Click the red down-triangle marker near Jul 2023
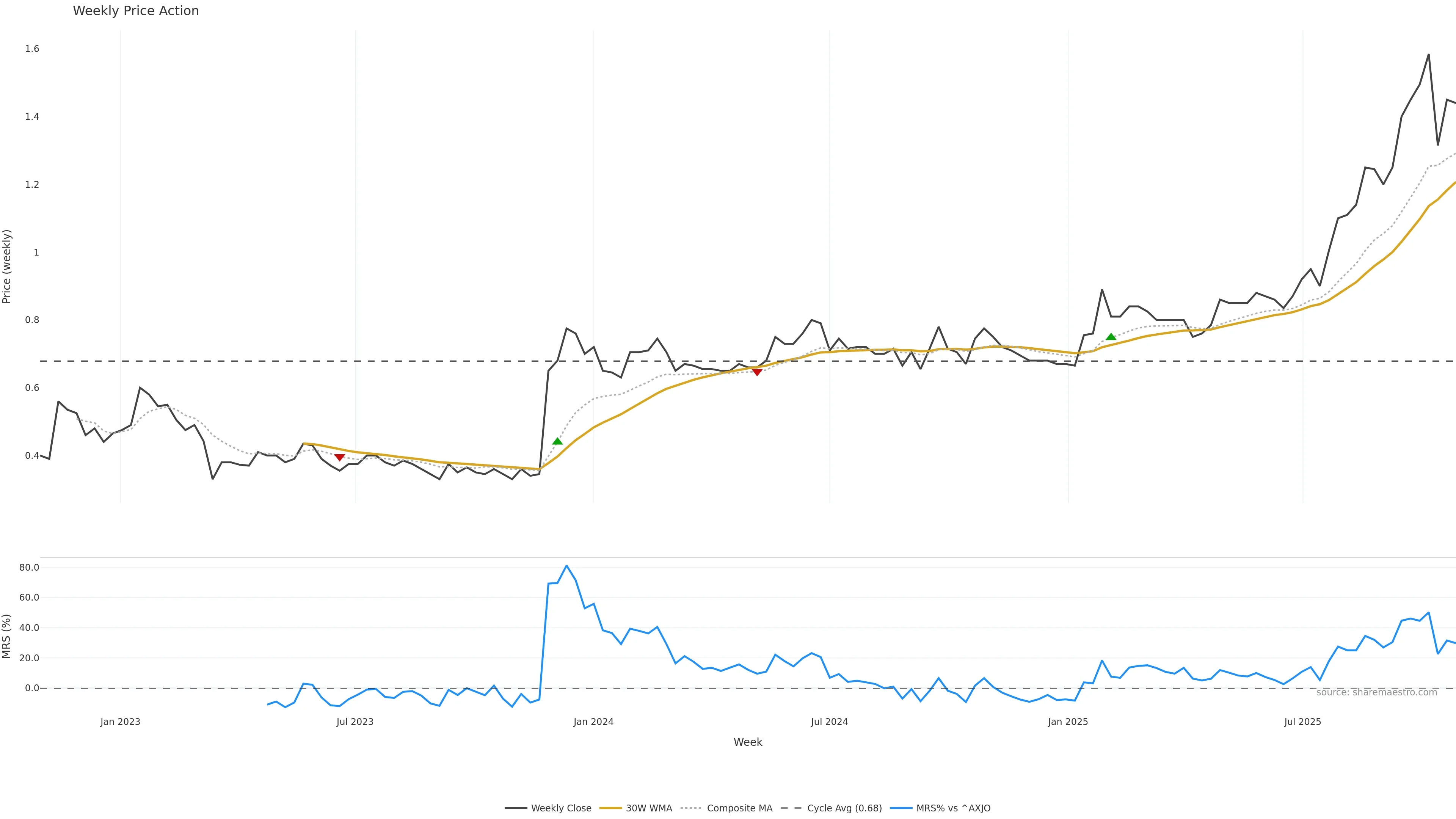Image resolution: width=1456 pixels, height=819 pixels. point(339,457)
